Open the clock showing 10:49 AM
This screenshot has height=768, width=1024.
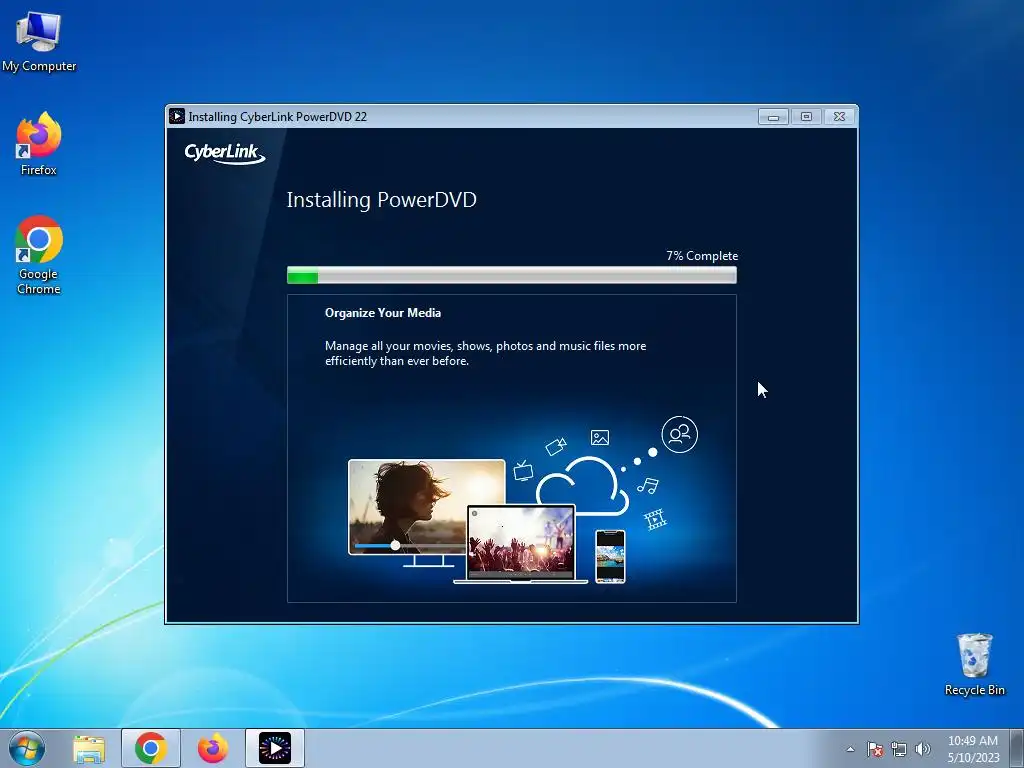click(x=973, y=749)
